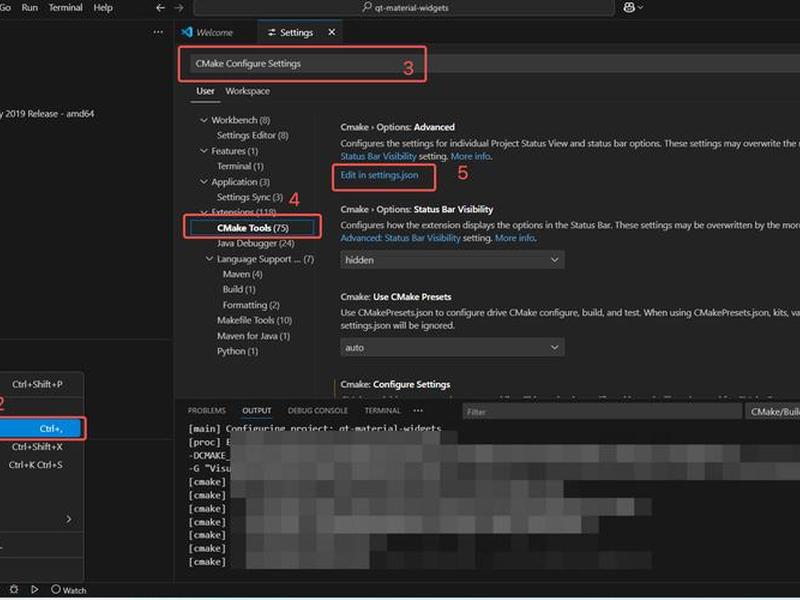Switch to the TERMINAL panel tab

click(x=382, y=411)
